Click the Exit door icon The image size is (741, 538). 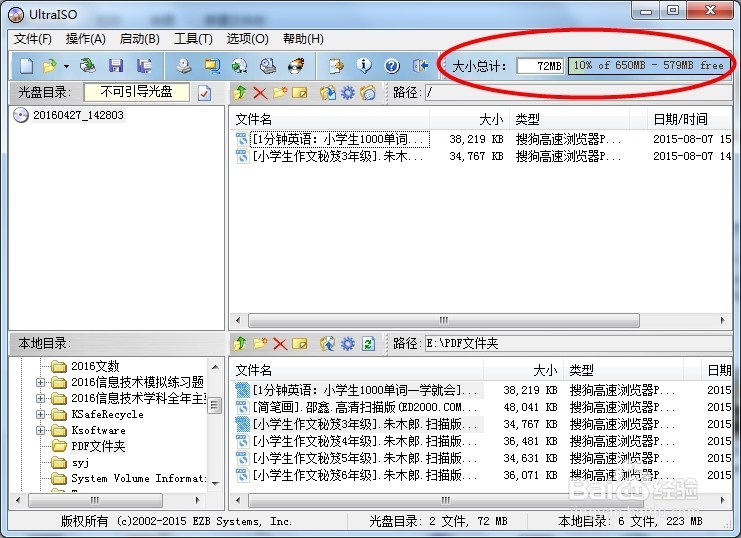tap(420, 66)
